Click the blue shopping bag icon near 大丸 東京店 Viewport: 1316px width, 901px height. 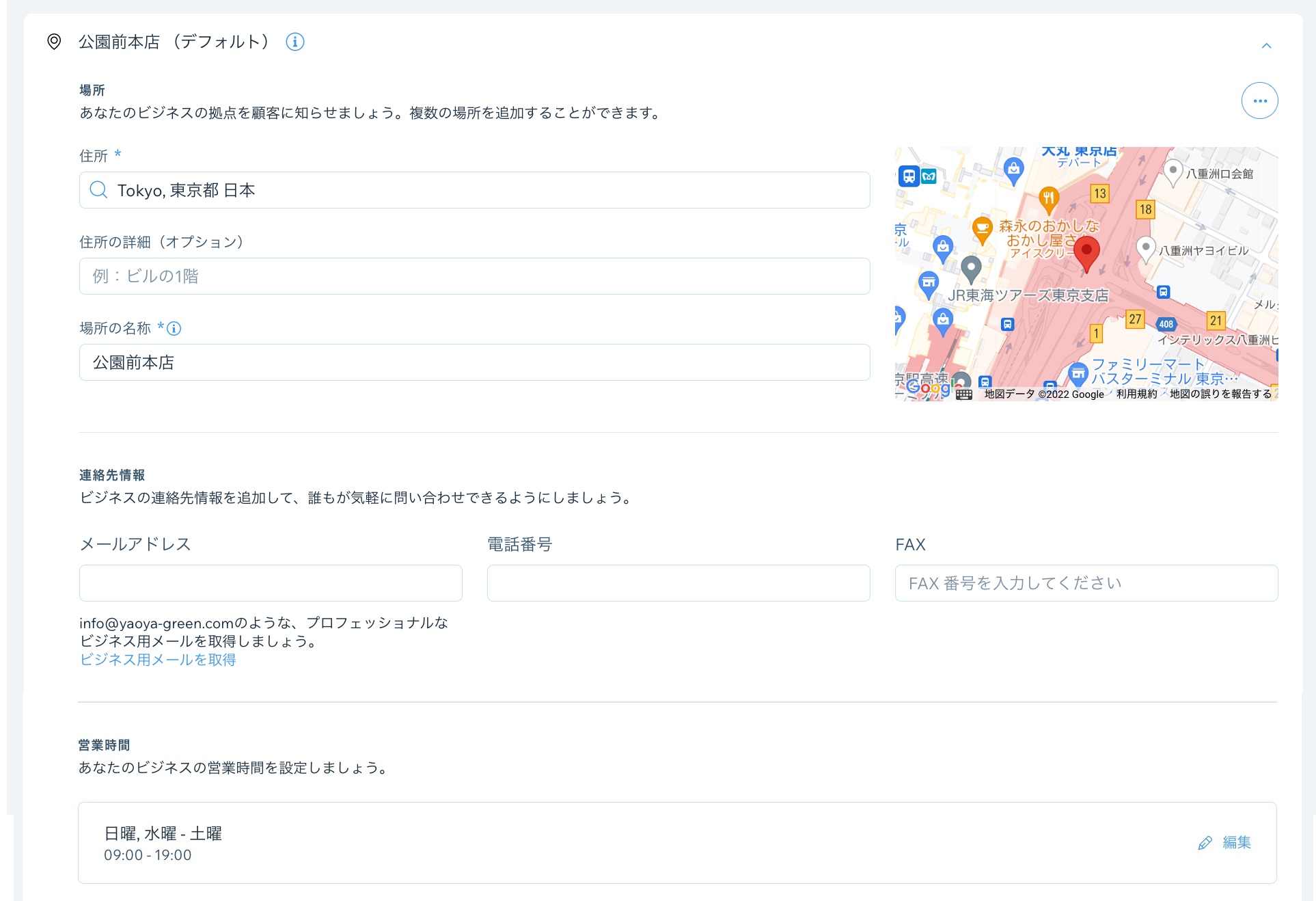coord(1013,170)
